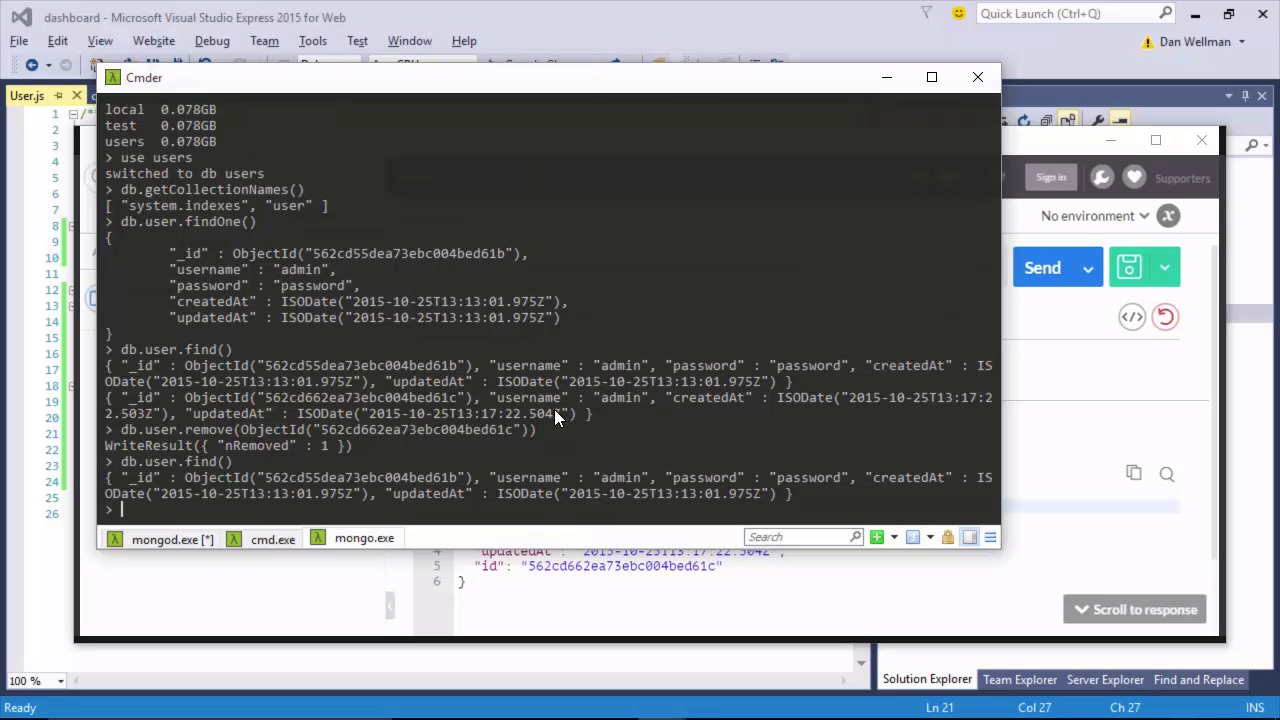Click the Postman search icon at top right
Image resolution: width=1280 pixels, height=720 pixels.
pyautogui.click(x=1252, y=145)
